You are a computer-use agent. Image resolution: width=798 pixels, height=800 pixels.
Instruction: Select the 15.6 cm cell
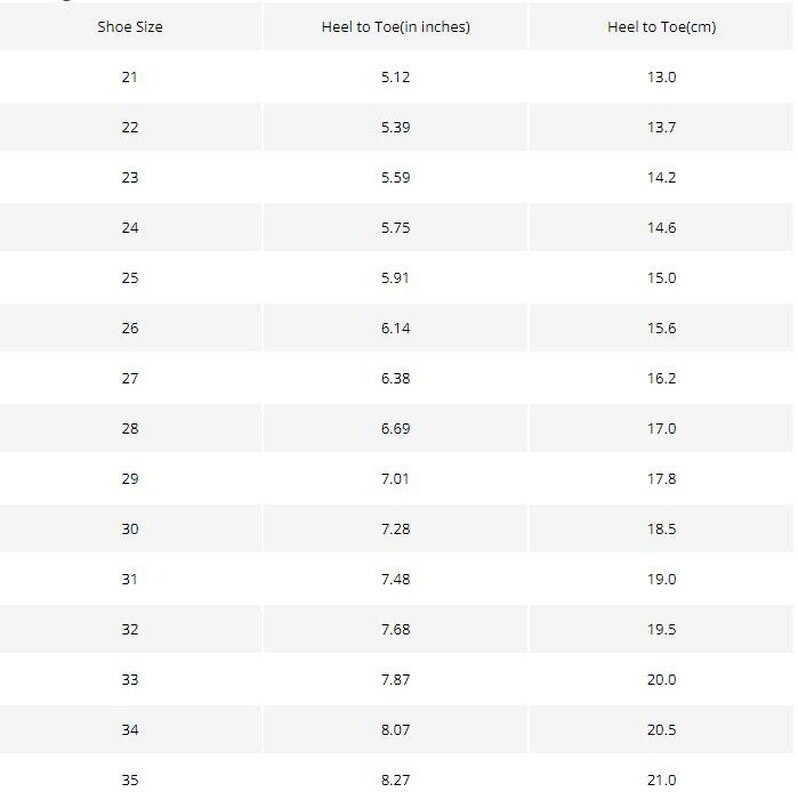tap(662, 328)
